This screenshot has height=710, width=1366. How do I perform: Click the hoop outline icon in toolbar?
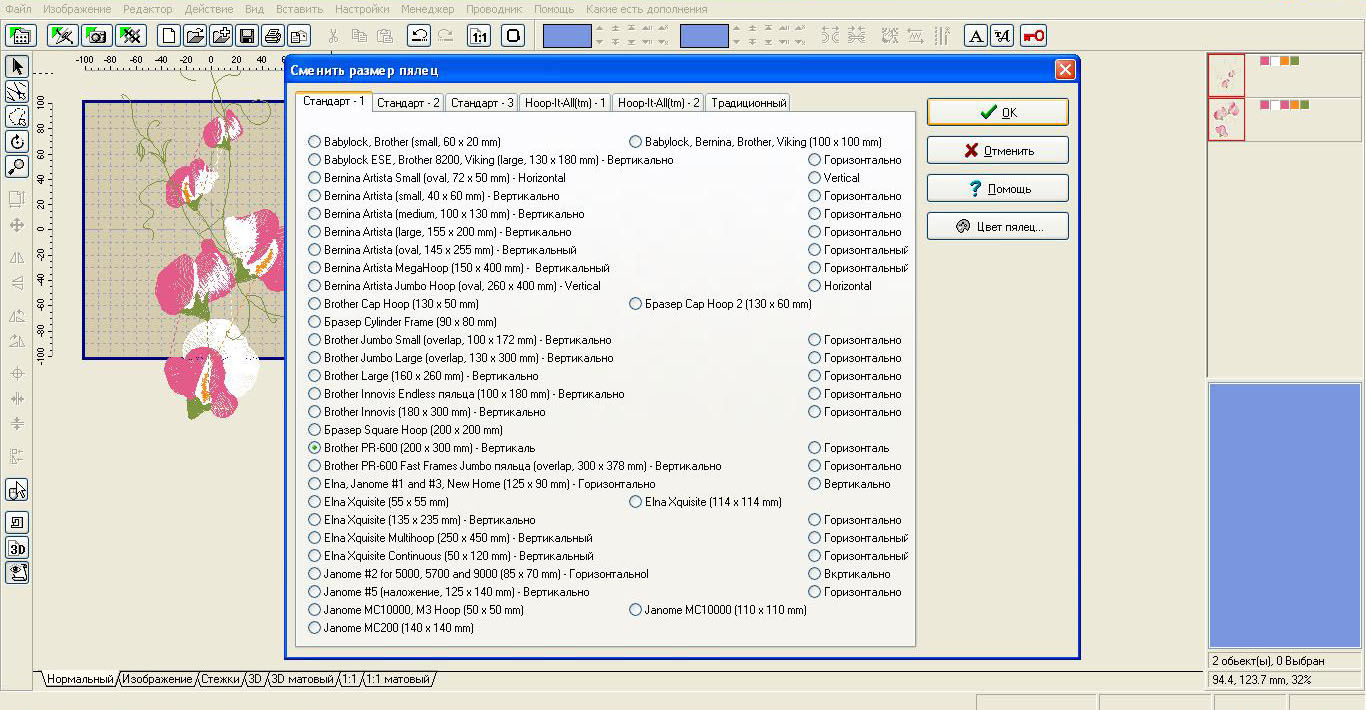(x=513, y=36)
